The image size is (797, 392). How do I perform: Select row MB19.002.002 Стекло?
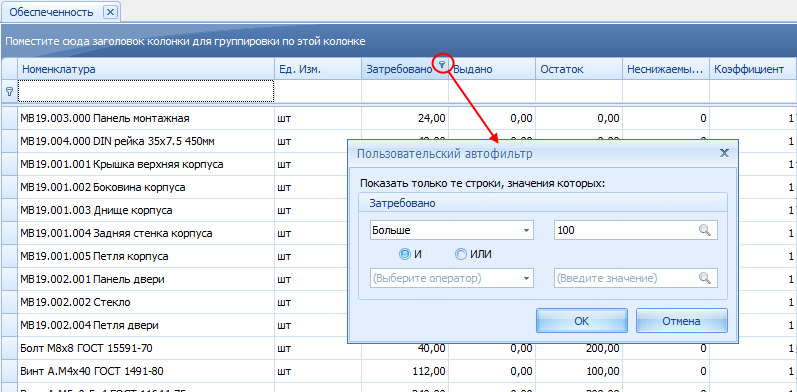click(x=146, y=302)
